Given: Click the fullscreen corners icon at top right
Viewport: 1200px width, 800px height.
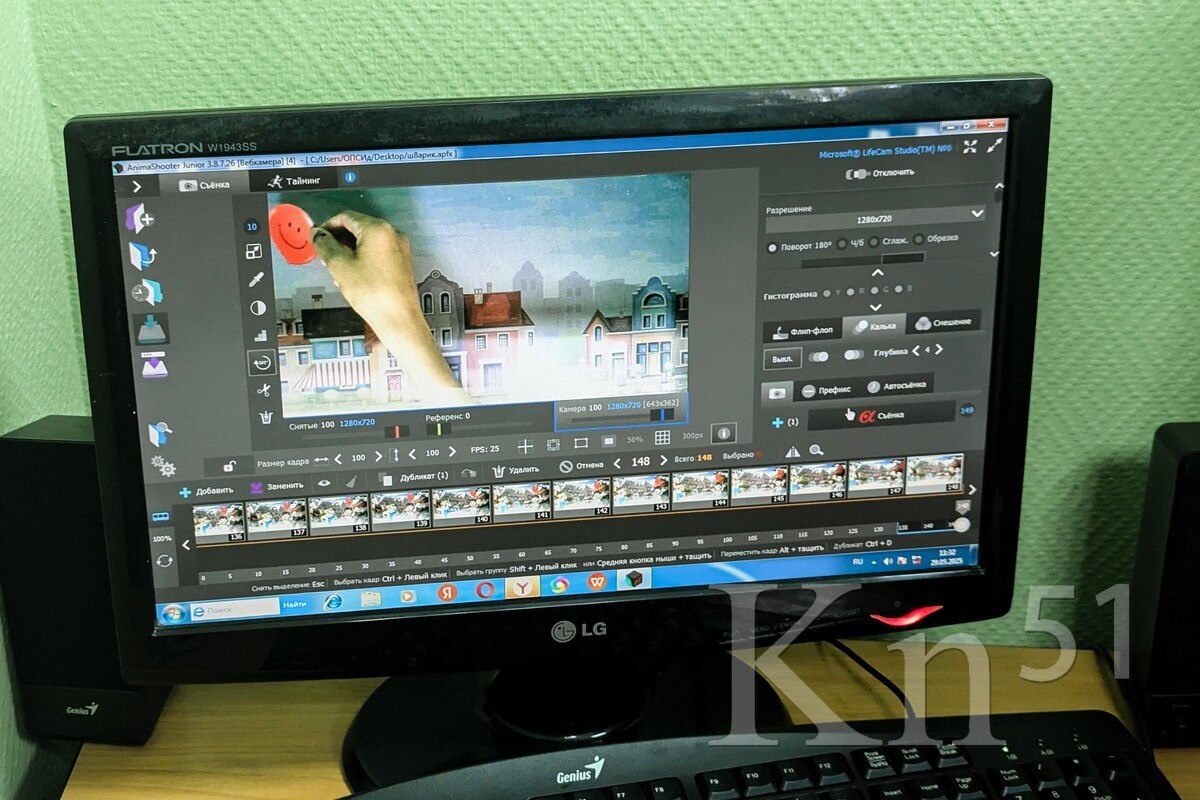Looking at the screenshot, I should (969, 146).
